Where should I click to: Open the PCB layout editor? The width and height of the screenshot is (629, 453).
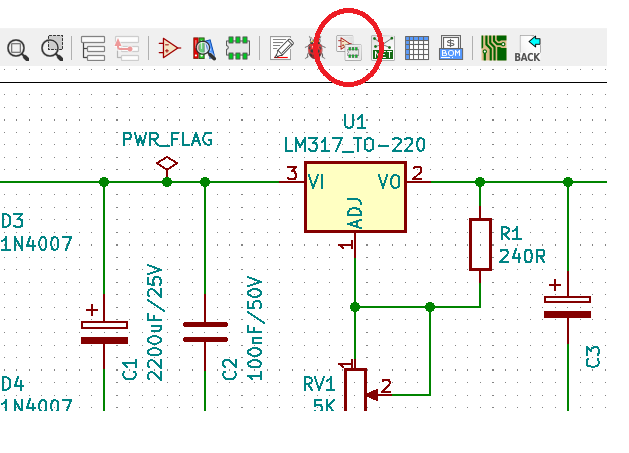pos(493,47)
